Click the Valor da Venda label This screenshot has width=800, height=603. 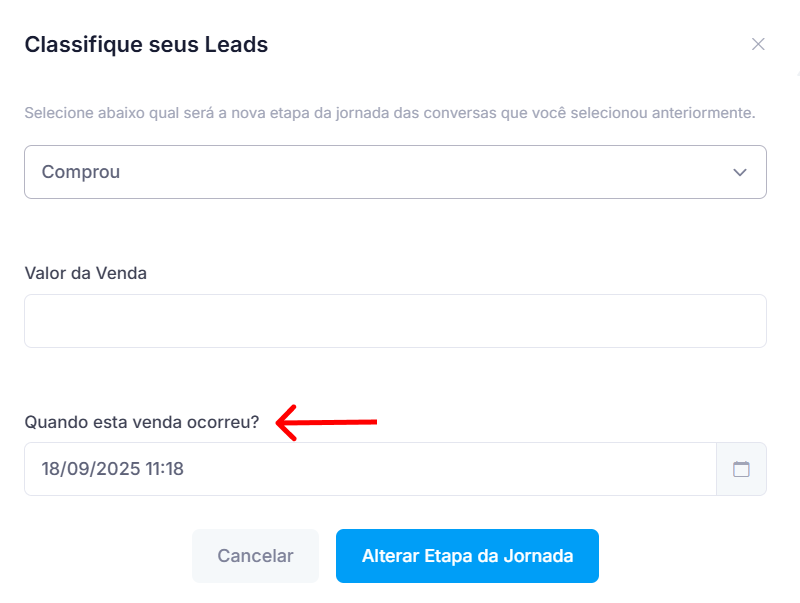coord(85,273)
